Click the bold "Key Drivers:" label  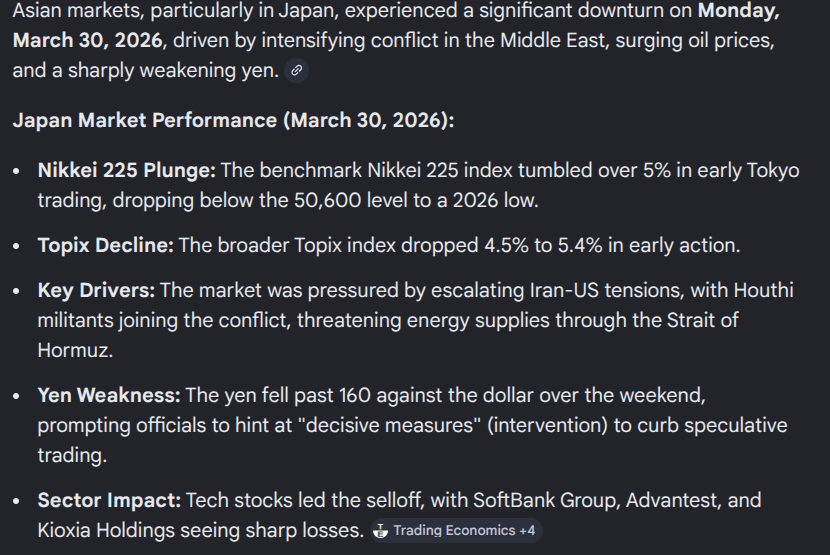[x=96, y=291]
